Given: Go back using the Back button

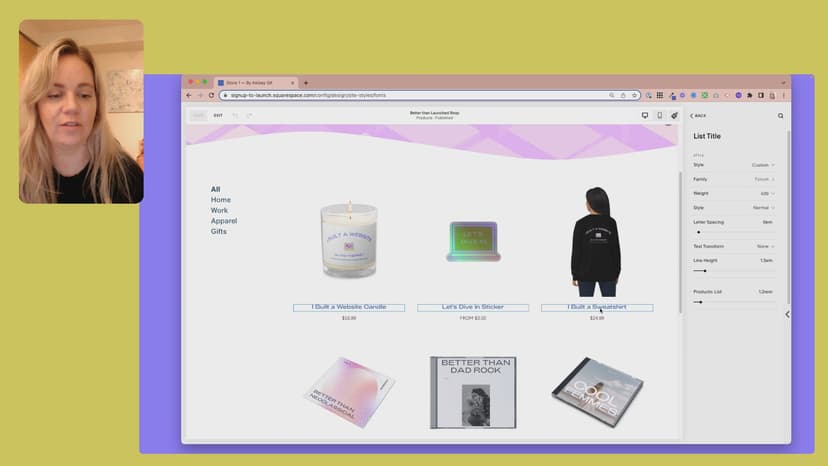Looking at the screenshot, I should tap(698, 115).
